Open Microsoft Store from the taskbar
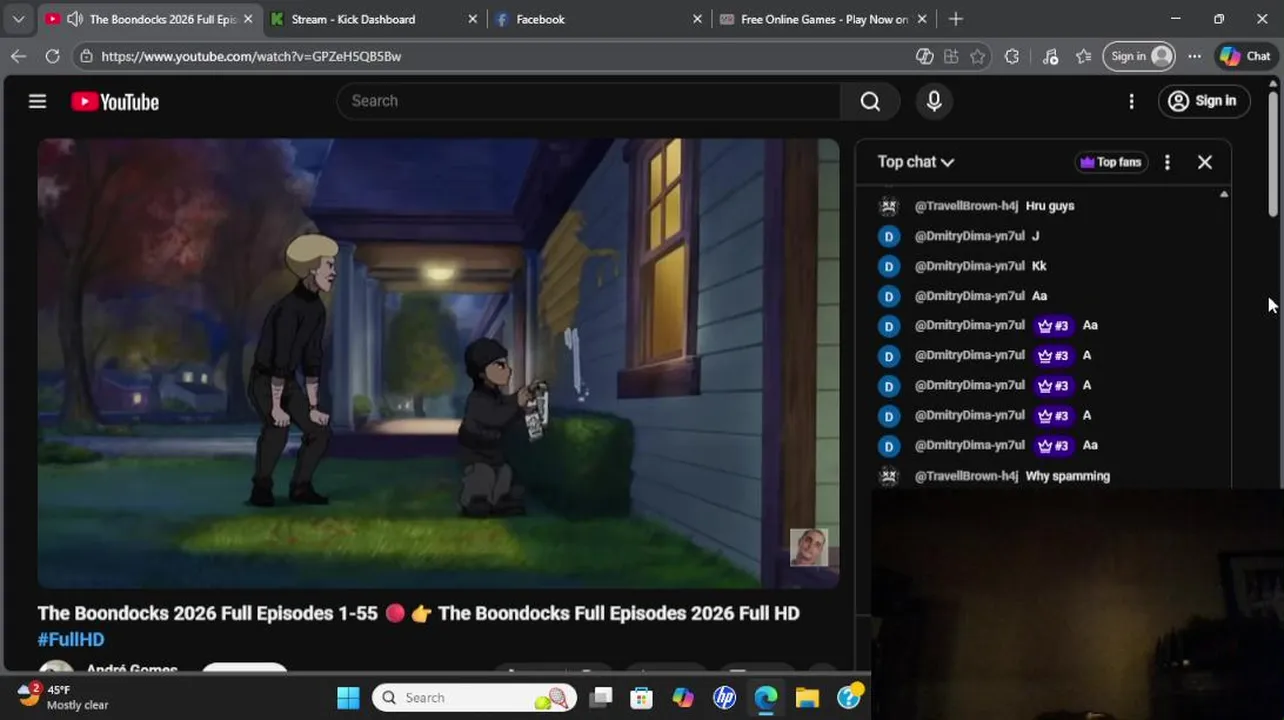The image size is (1284, 720). click(x=641, y=698)
